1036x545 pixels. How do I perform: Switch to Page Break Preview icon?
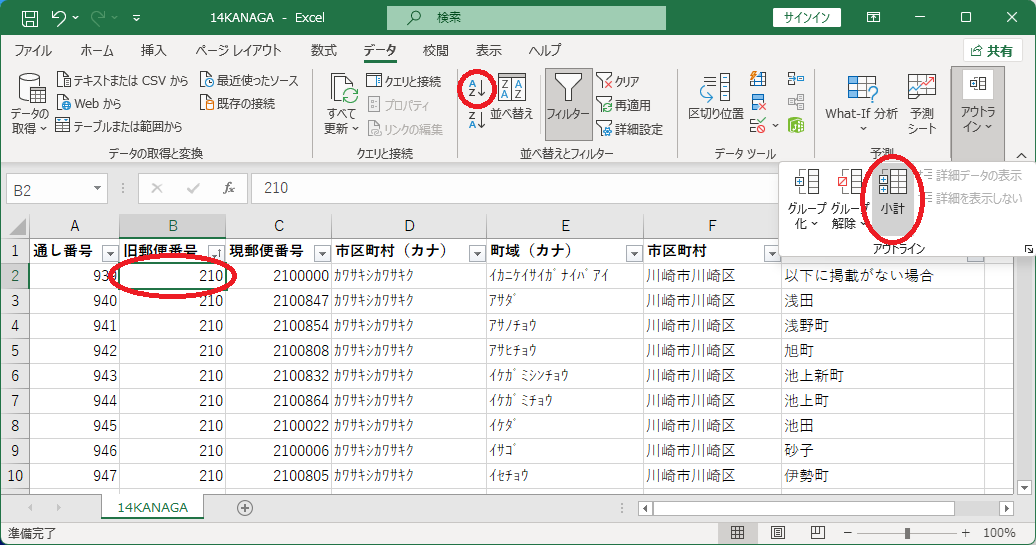pyautogui.click(x=817, y=532)
